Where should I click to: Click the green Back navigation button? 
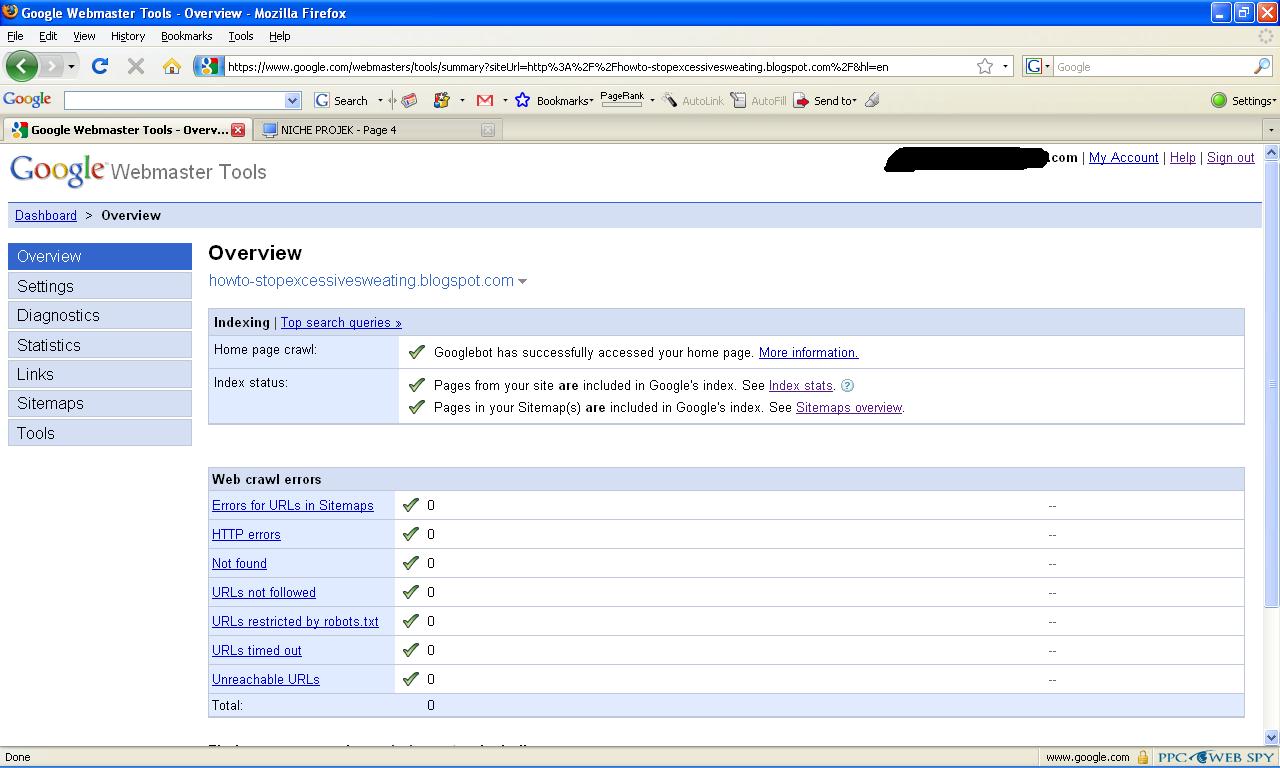[x=22, y=66]
